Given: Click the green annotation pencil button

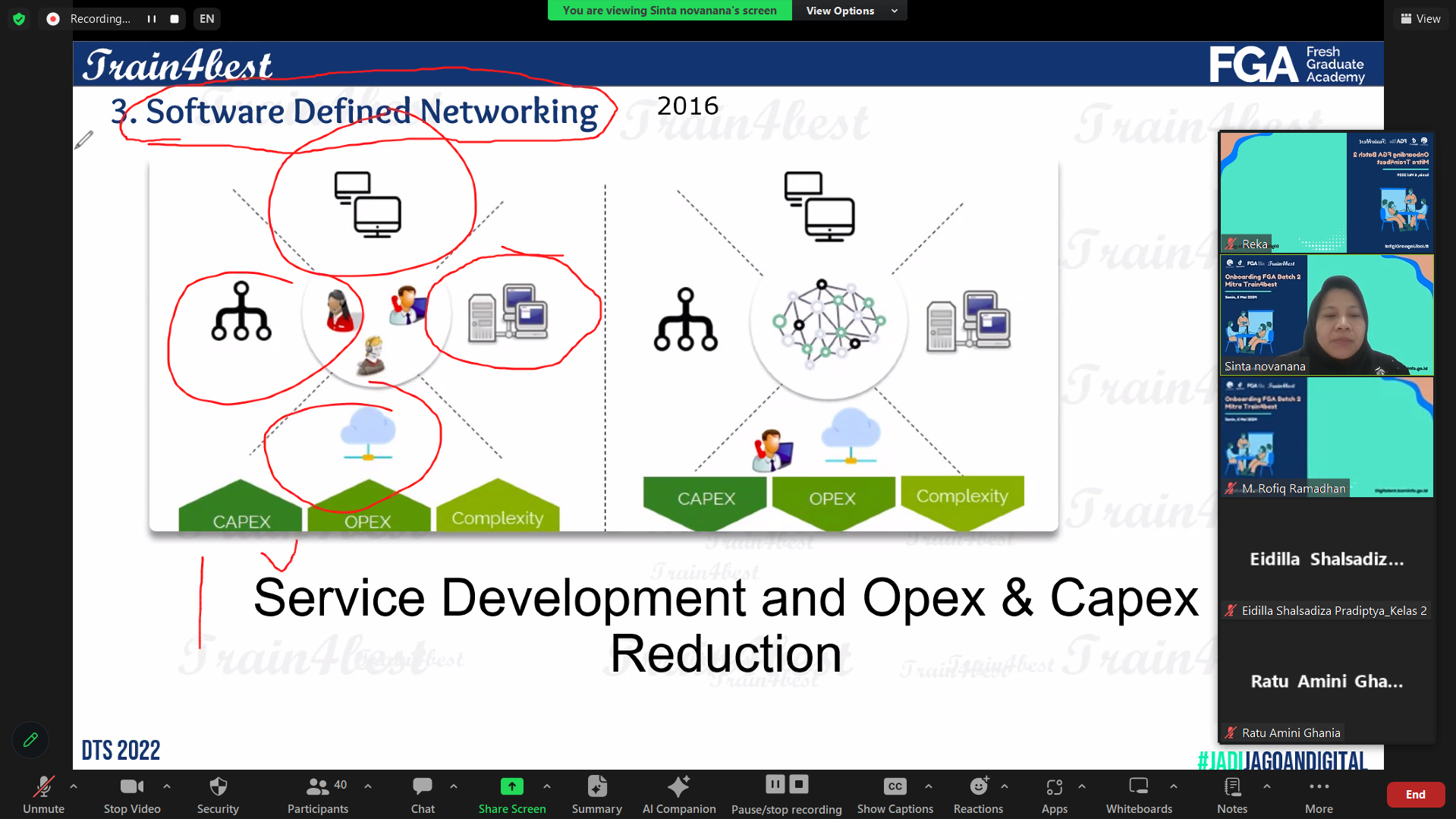Looking at the screenshot, I should [x=30, y=740].
